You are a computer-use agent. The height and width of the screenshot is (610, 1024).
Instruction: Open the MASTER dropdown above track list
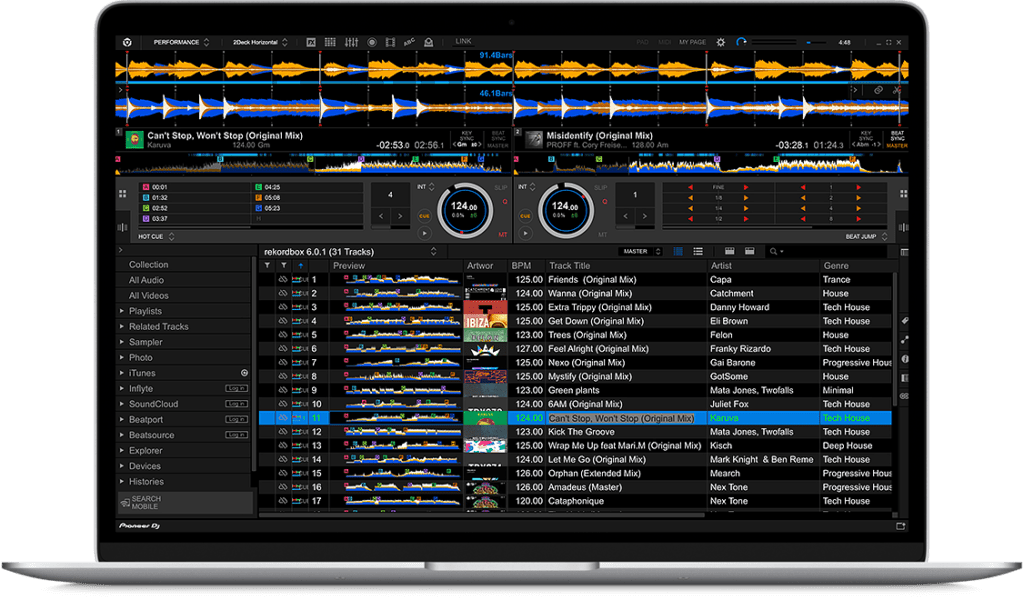click(x=640, y=251)
